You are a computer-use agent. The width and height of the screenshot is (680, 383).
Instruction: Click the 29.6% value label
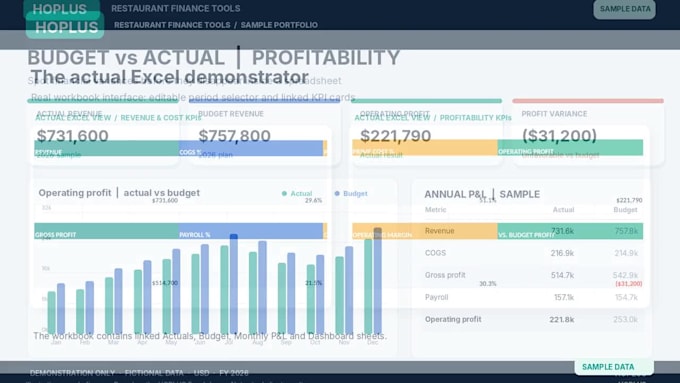314,200
